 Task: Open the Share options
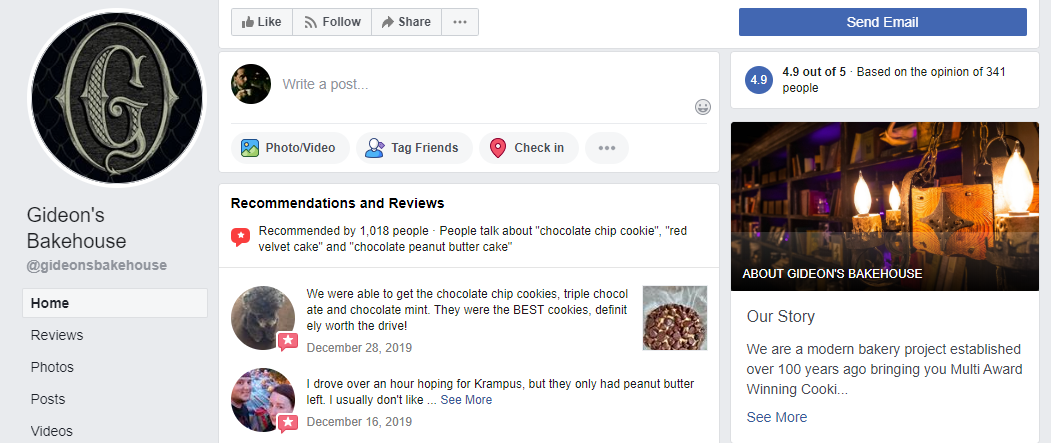405,22
